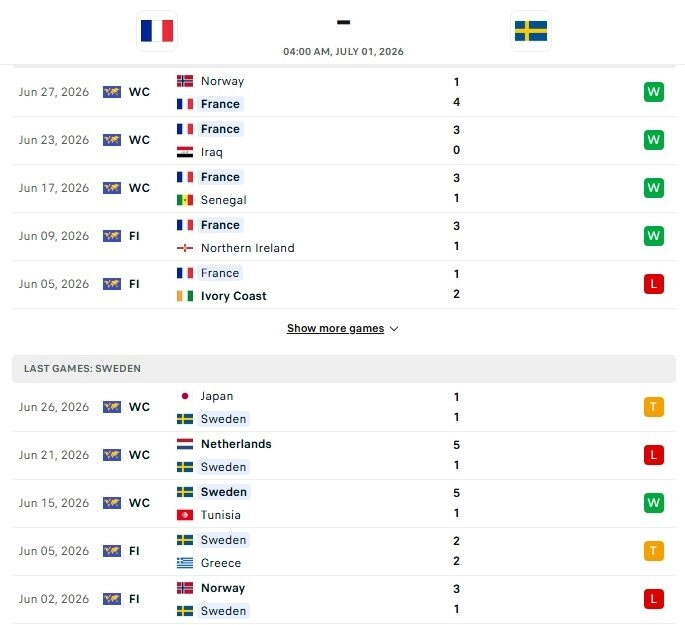Click the Netherlands flag icon

click(x=185, y=444)
